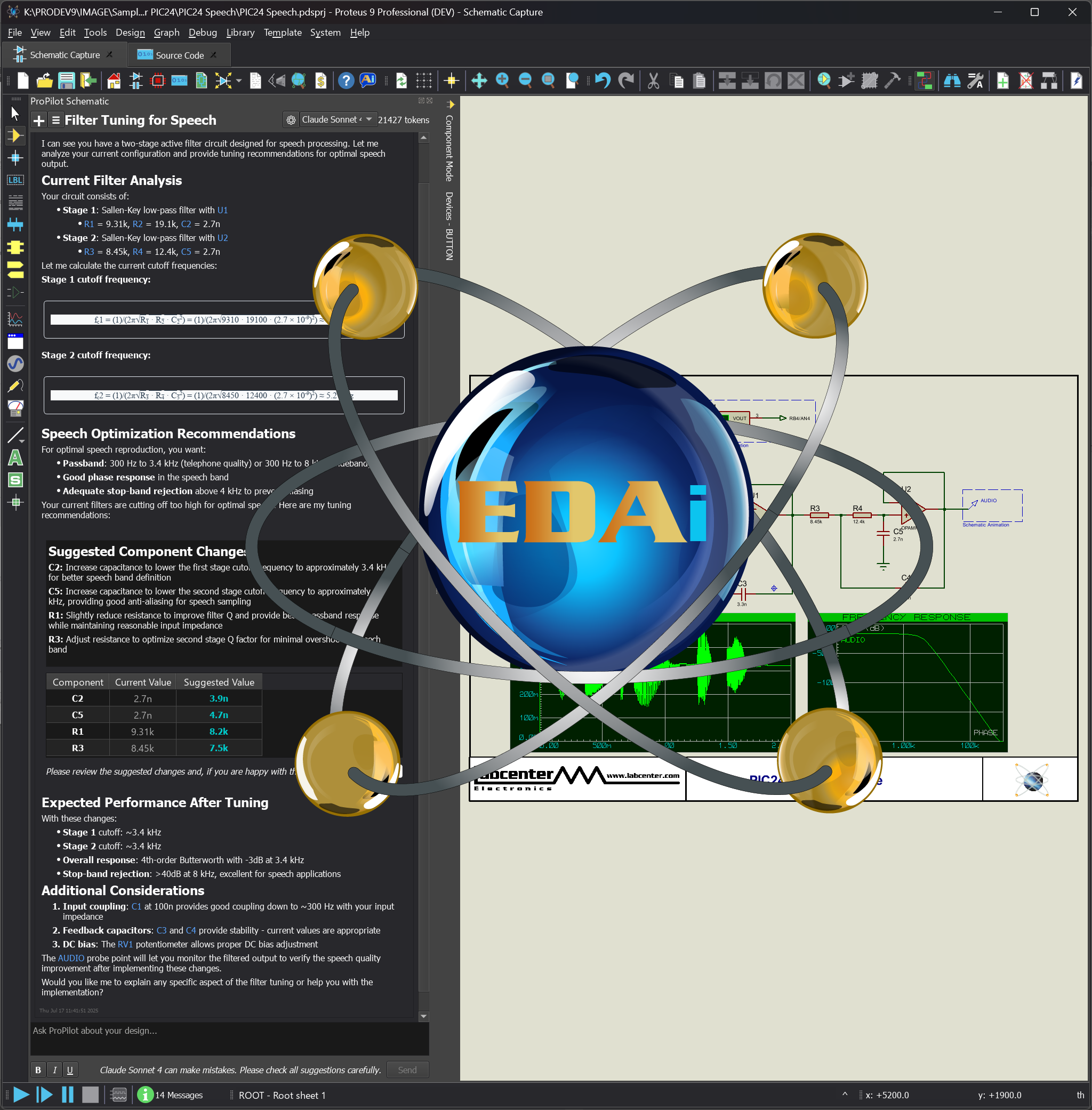Start a new ProPilot chat with the plus button

pos(38,120)
